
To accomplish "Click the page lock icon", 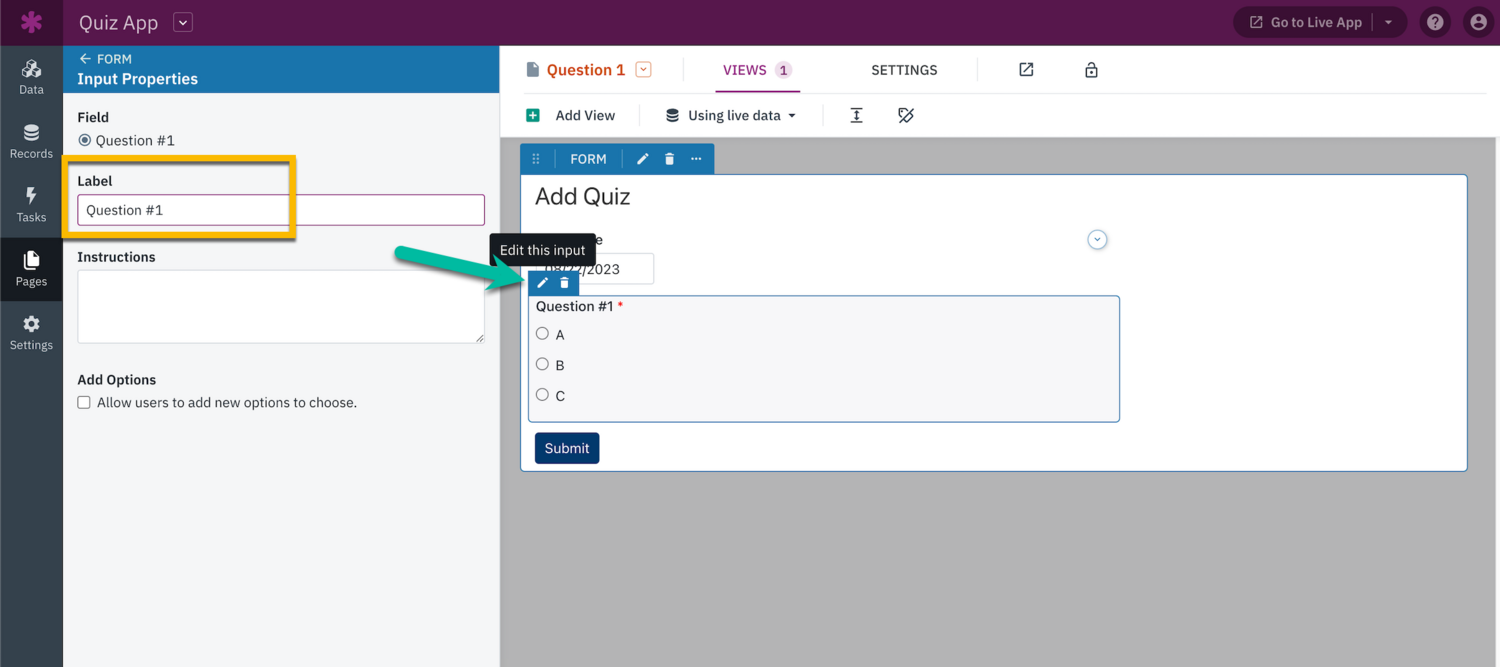I will 1091,70.
